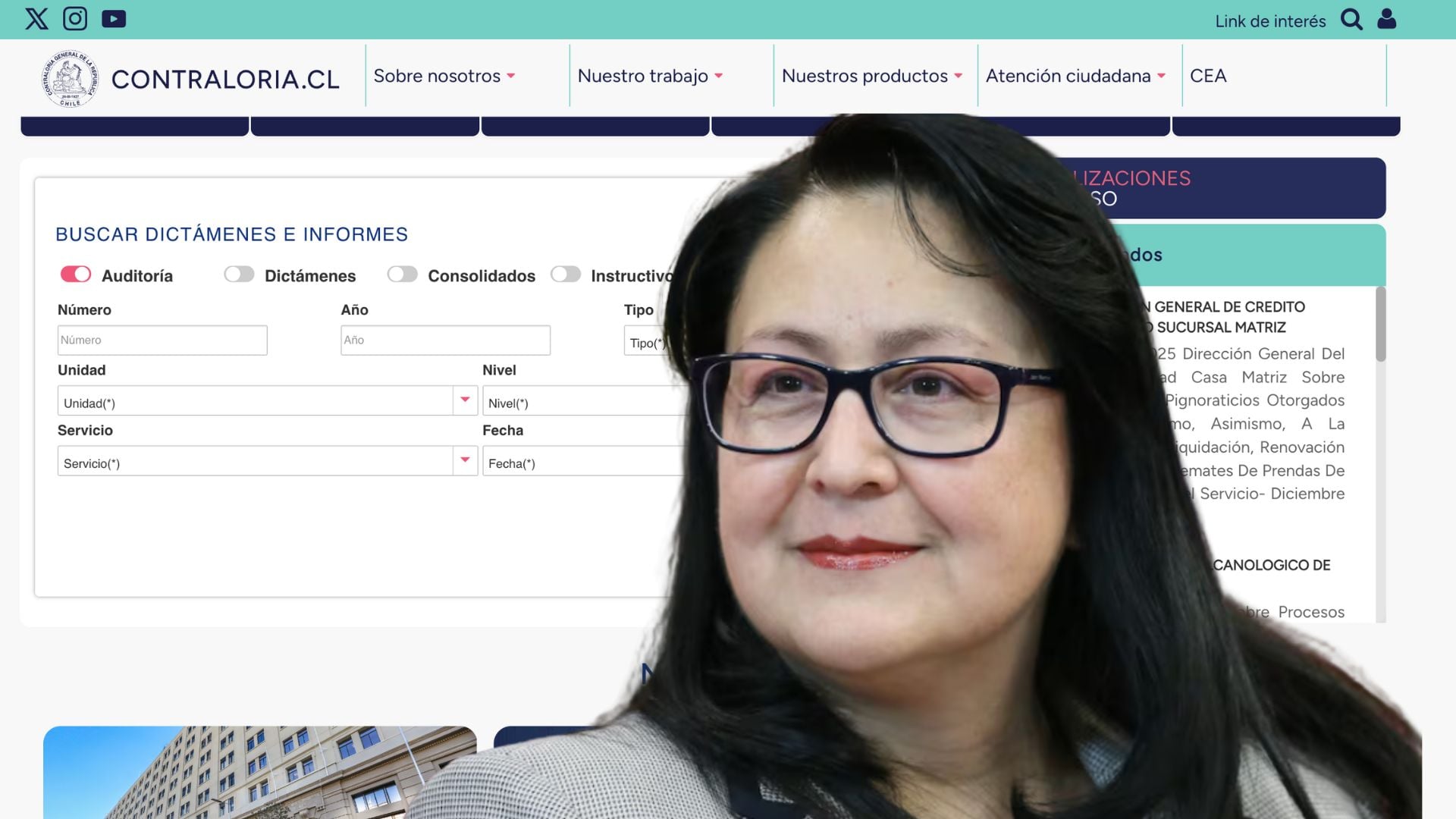
Task: Open the X (Twitter) social media icon
Action: (x=36, y=19)
